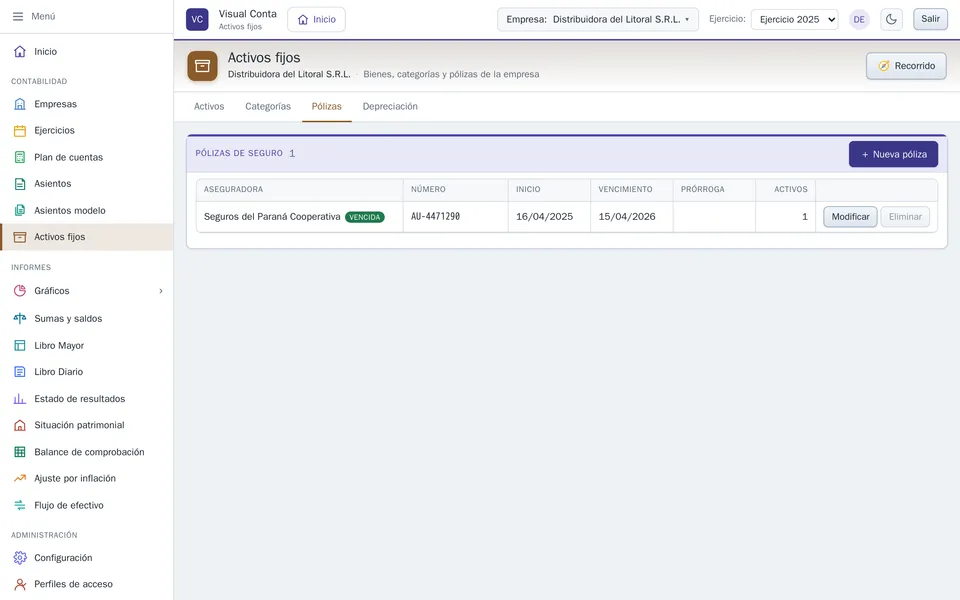Open the Ejercicio 2025 dropdown
Image resolution: width=960 pixels, height=600 pixels.
point(794,19)
